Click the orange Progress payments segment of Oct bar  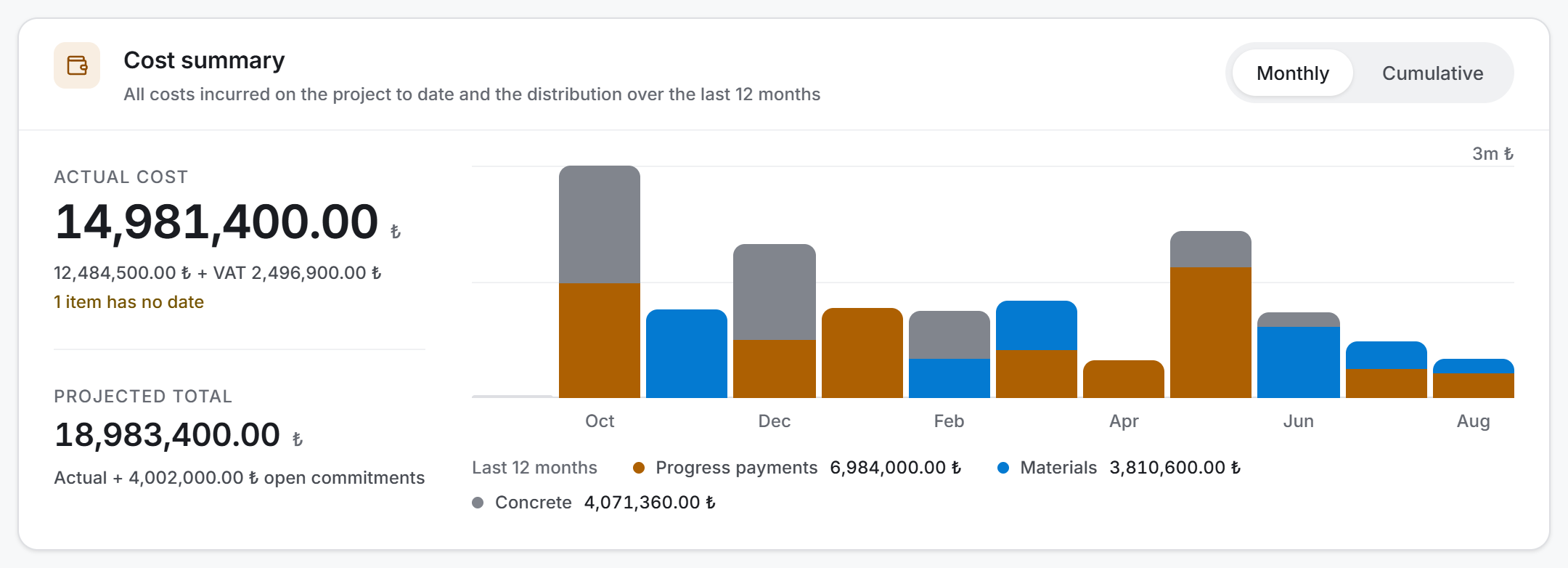point(600,341)
